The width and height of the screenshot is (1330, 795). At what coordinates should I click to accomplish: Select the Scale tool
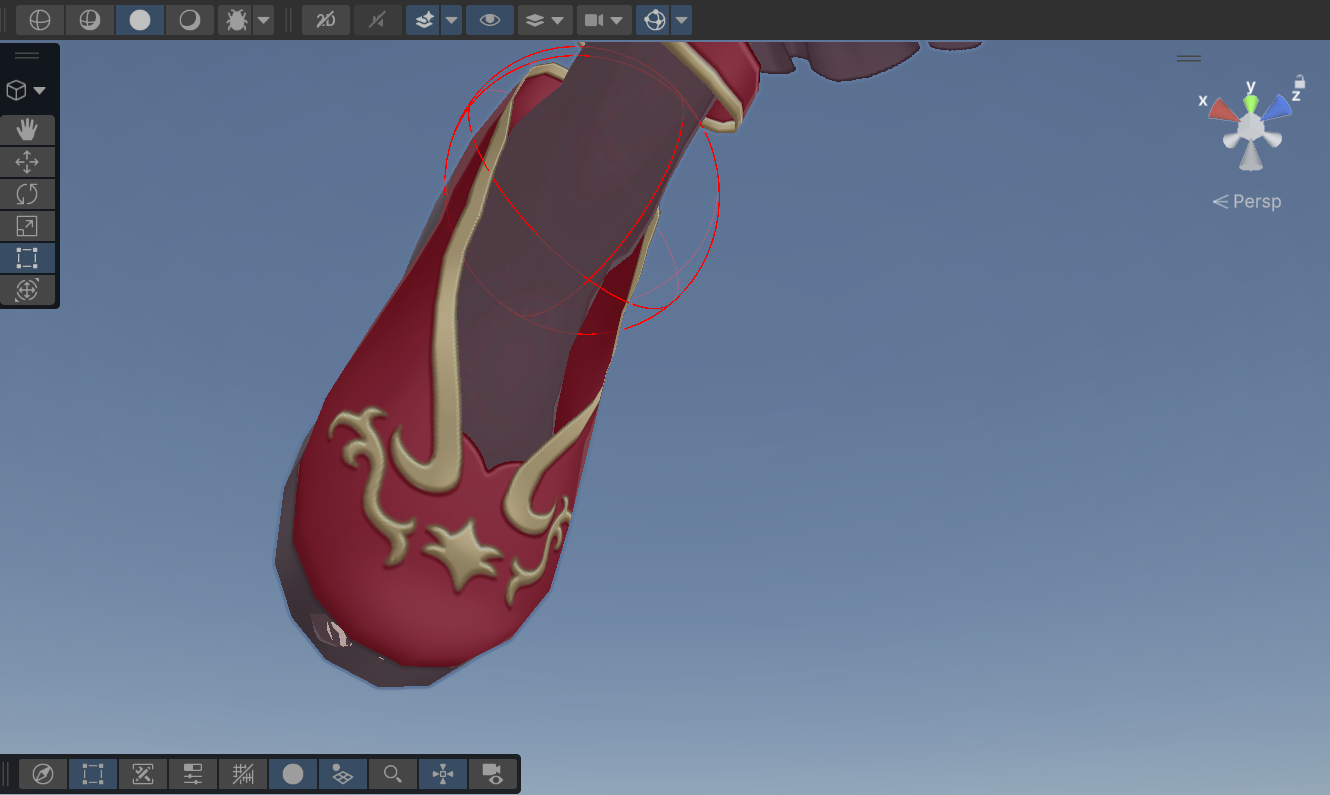coord(27,226)
